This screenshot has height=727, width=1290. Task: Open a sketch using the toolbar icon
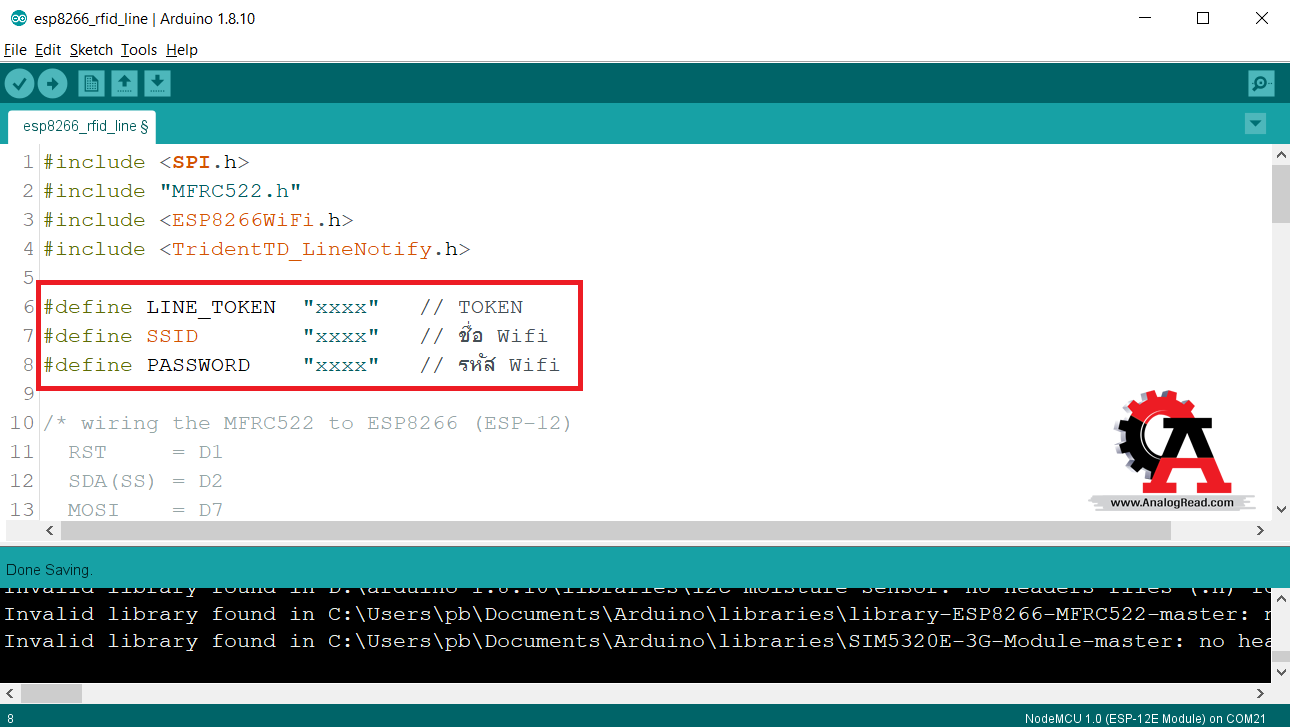click(x=124, y=83)
